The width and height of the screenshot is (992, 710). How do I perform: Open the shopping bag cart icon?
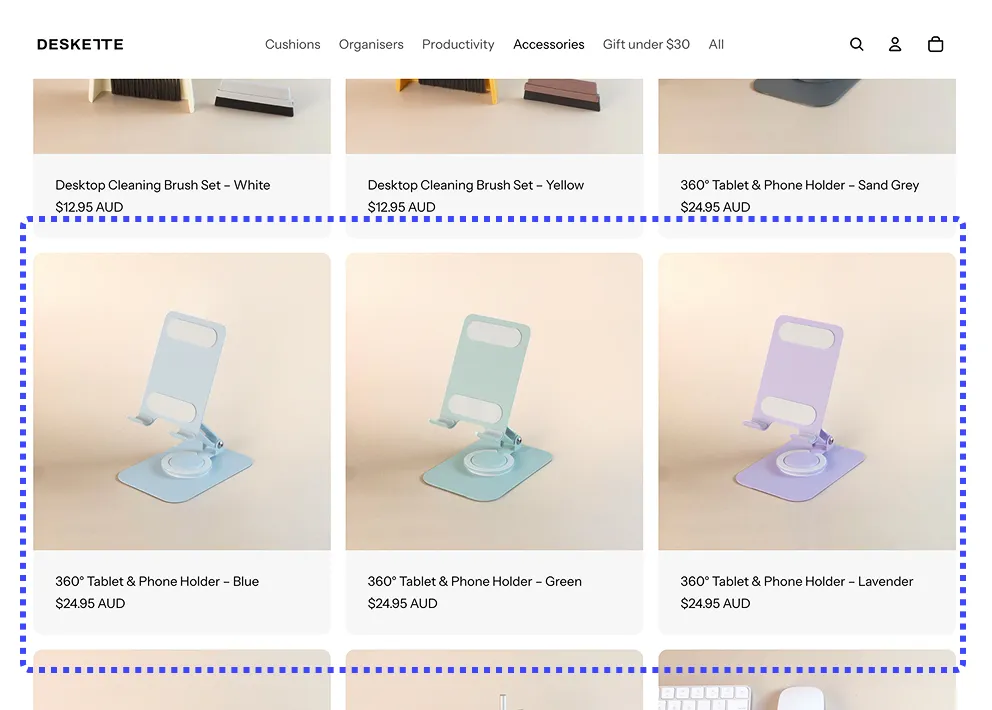(936, 44)
